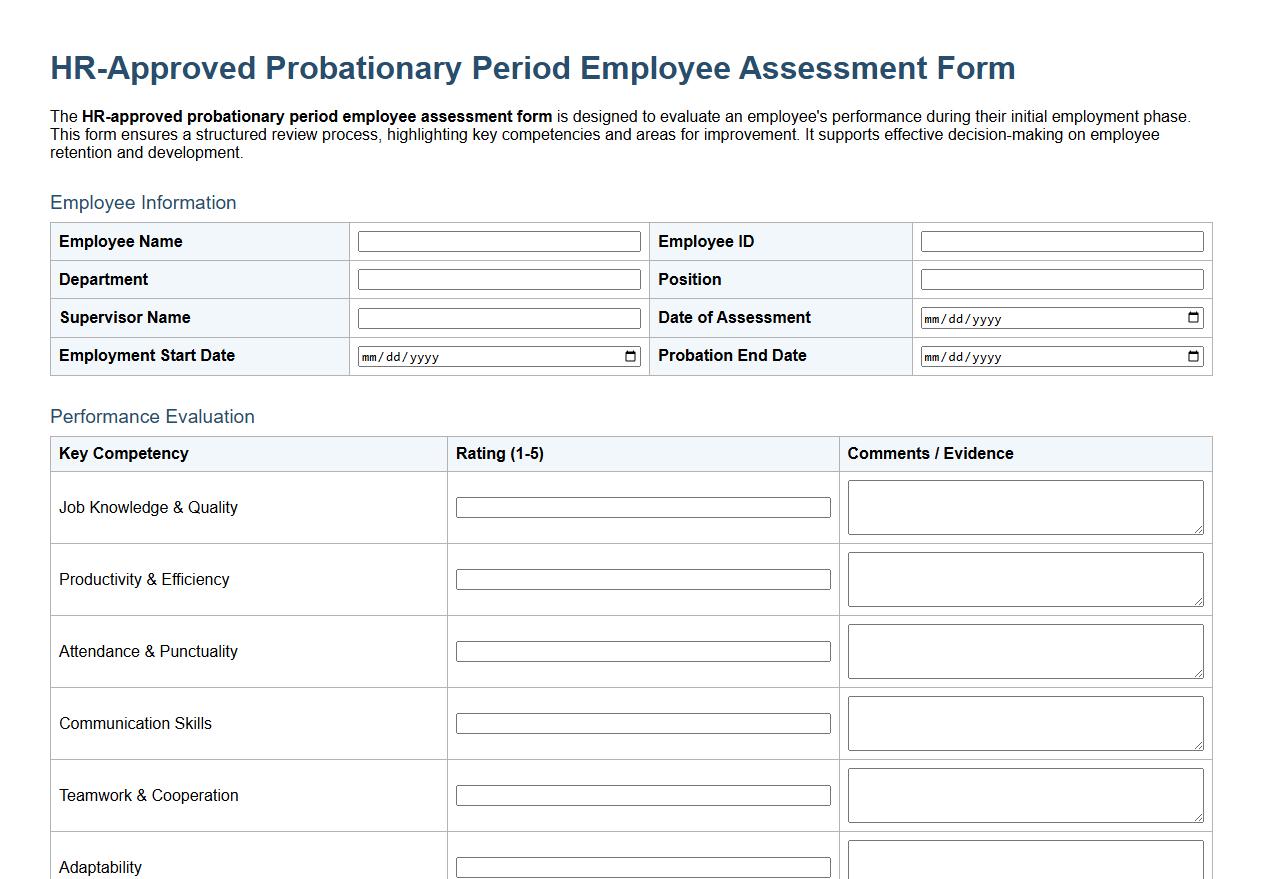The height and width of the screenshot is (879, 1263).
Task: Click the Adaptability rating field
Action: tap(643, 867)
